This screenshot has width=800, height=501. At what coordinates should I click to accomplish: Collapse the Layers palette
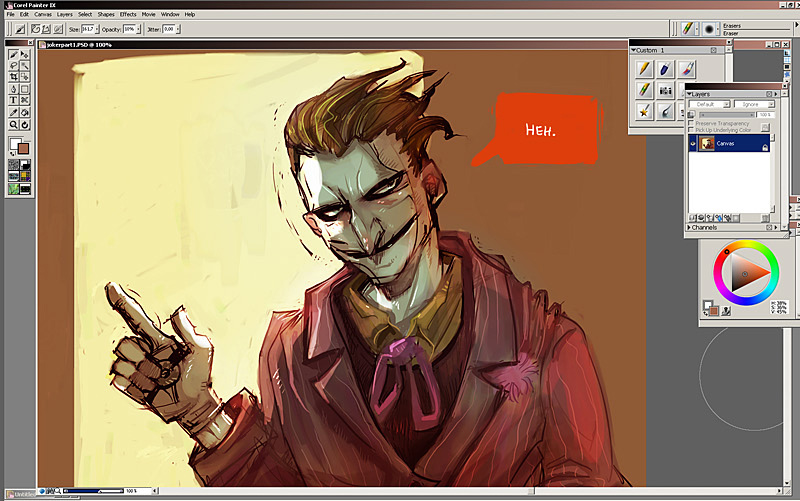[689, 94]
